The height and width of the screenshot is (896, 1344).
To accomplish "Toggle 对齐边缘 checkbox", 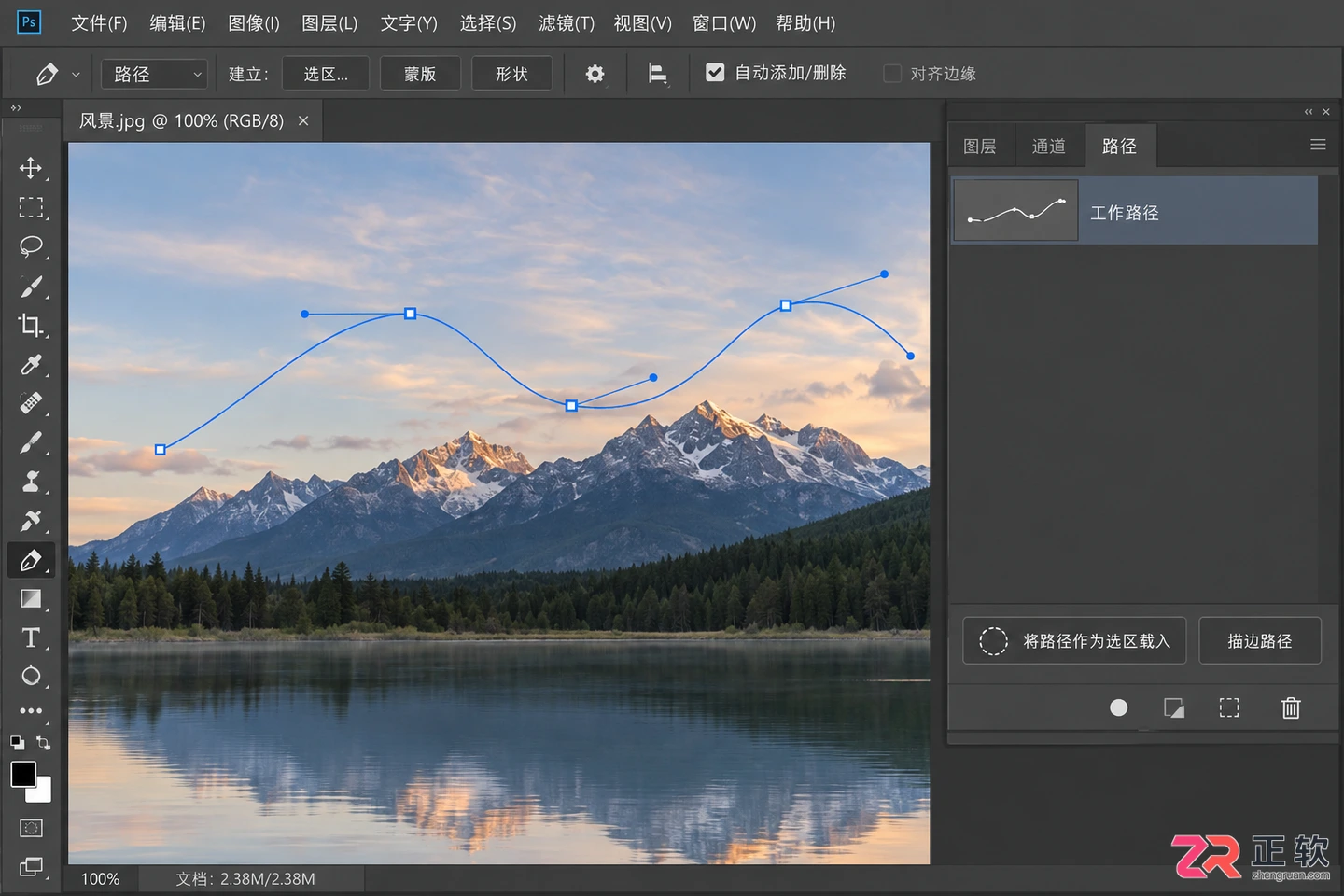I will click(892, 73).
